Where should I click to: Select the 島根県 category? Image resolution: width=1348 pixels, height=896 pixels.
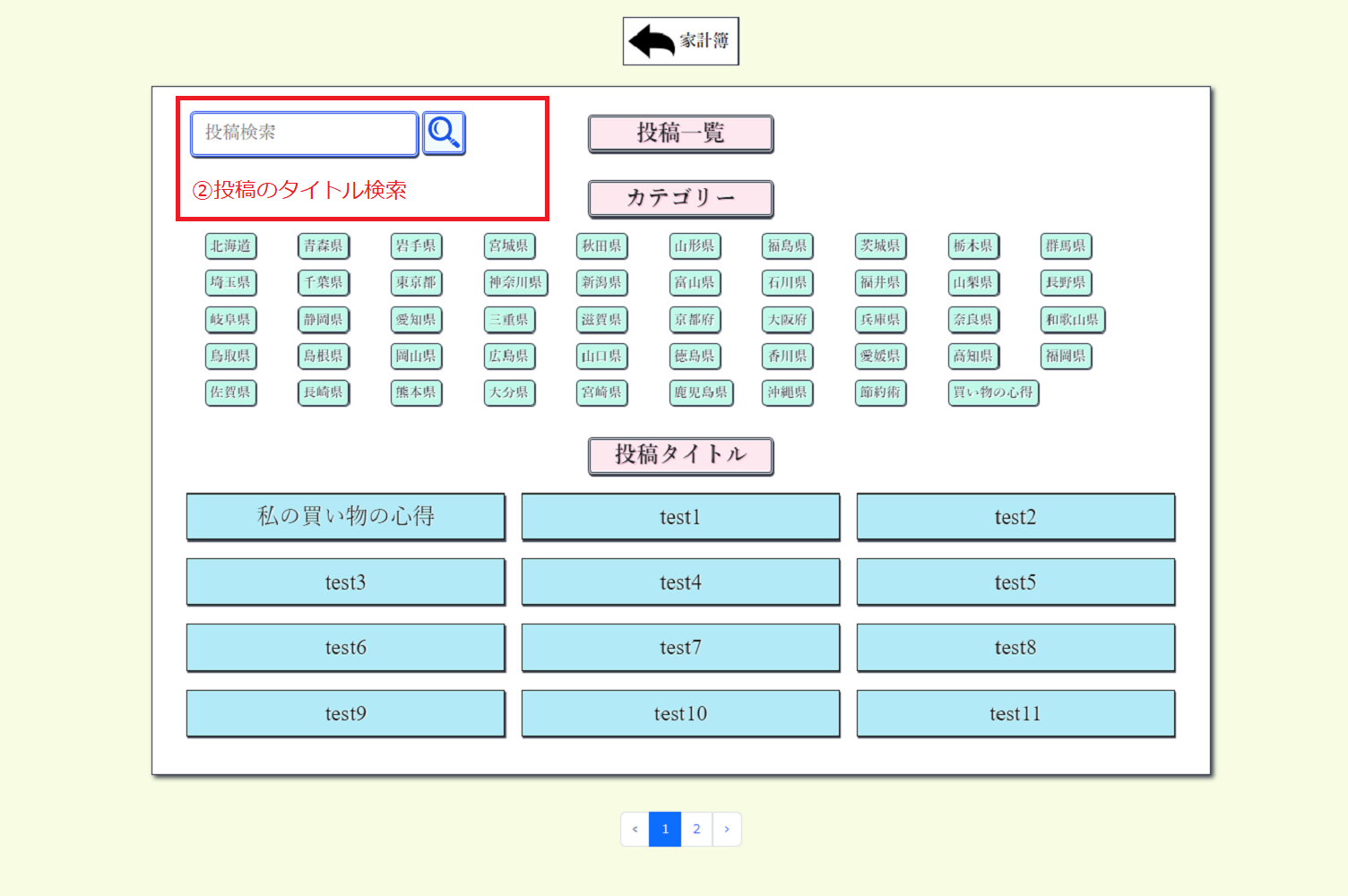[324, 357]
